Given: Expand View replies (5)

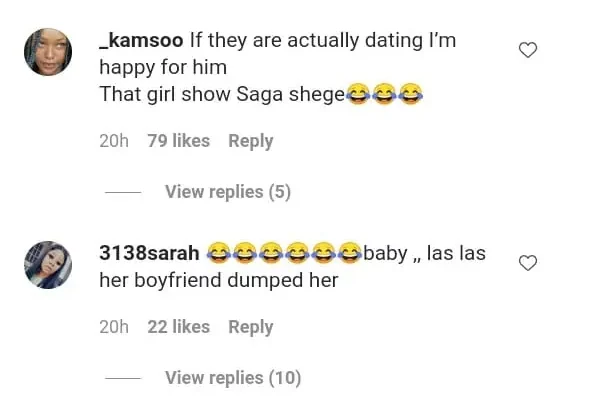Looking at the screenshot, I should tap(228, 191).
